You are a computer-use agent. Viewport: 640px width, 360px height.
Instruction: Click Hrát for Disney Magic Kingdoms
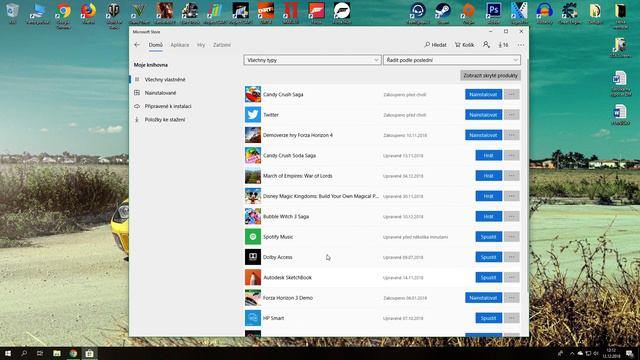[489, 196]
